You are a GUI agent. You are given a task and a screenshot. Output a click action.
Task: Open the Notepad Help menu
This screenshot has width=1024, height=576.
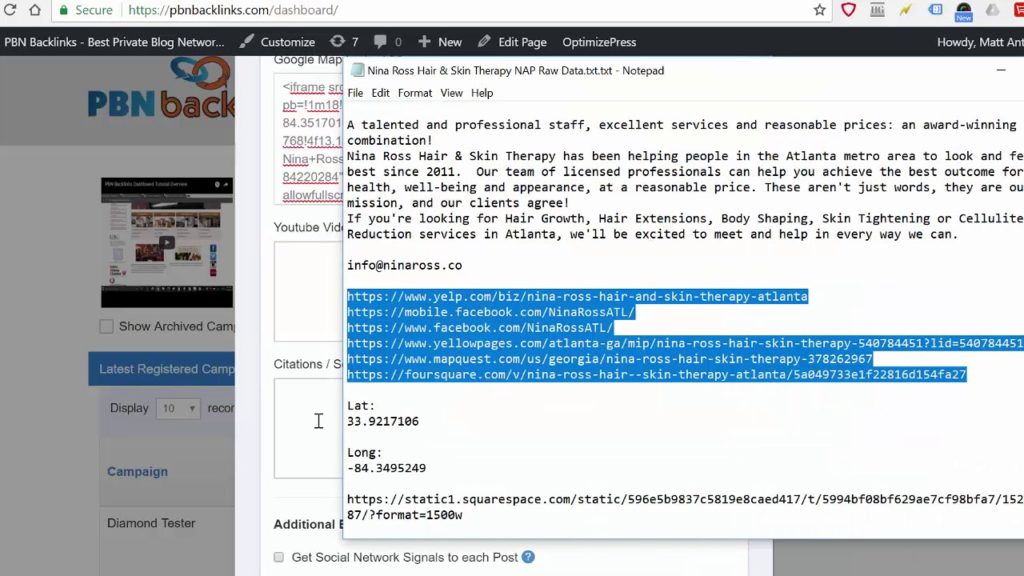(482, 93)
